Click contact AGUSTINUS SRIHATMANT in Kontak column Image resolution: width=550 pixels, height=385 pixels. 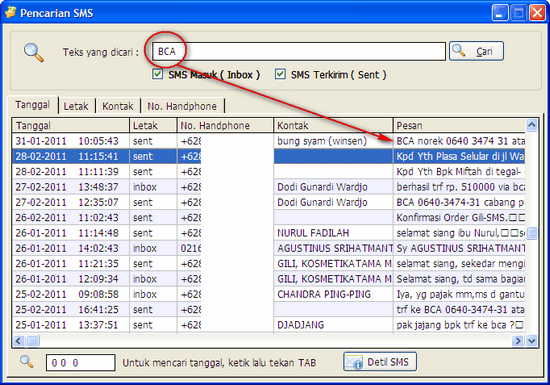click(x=334, y=248)
